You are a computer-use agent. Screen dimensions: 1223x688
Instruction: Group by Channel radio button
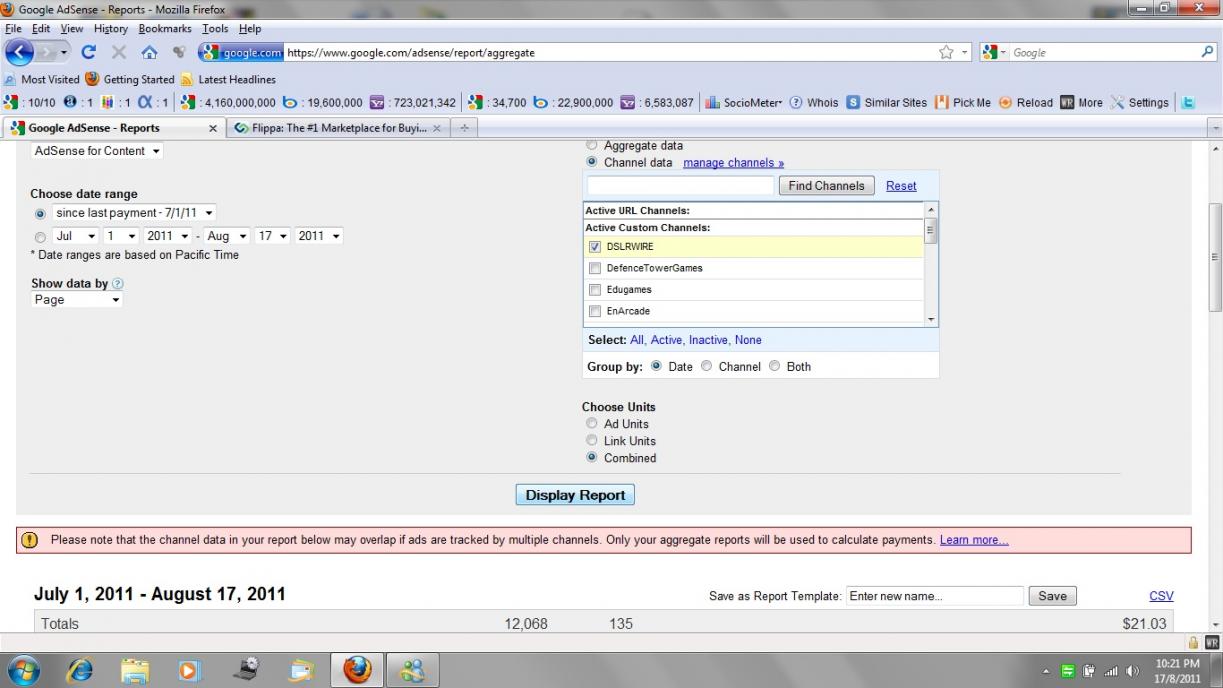pyautogui.click(x=707, y=366)
